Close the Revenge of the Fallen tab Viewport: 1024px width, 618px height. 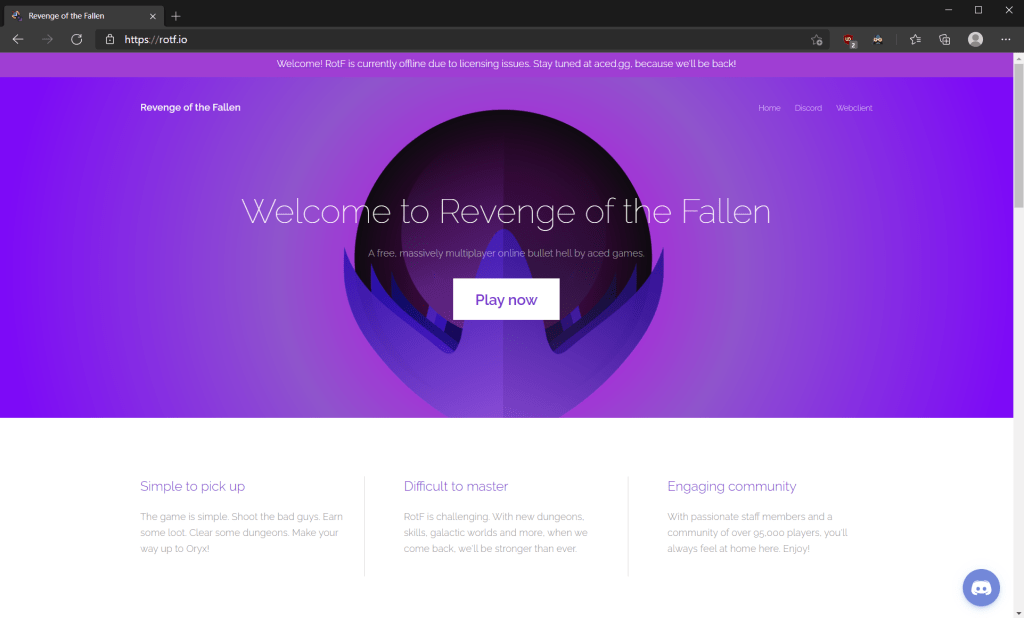(152, 16)
